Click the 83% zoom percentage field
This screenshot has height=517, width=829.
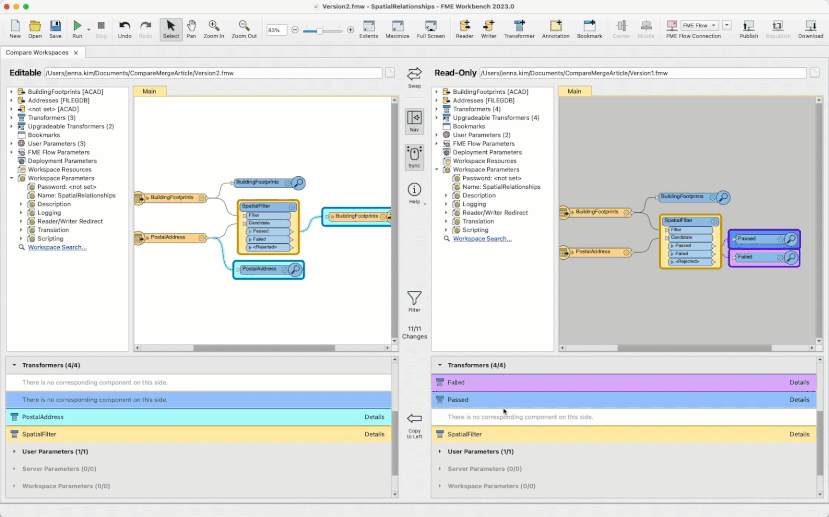(277, 30)
